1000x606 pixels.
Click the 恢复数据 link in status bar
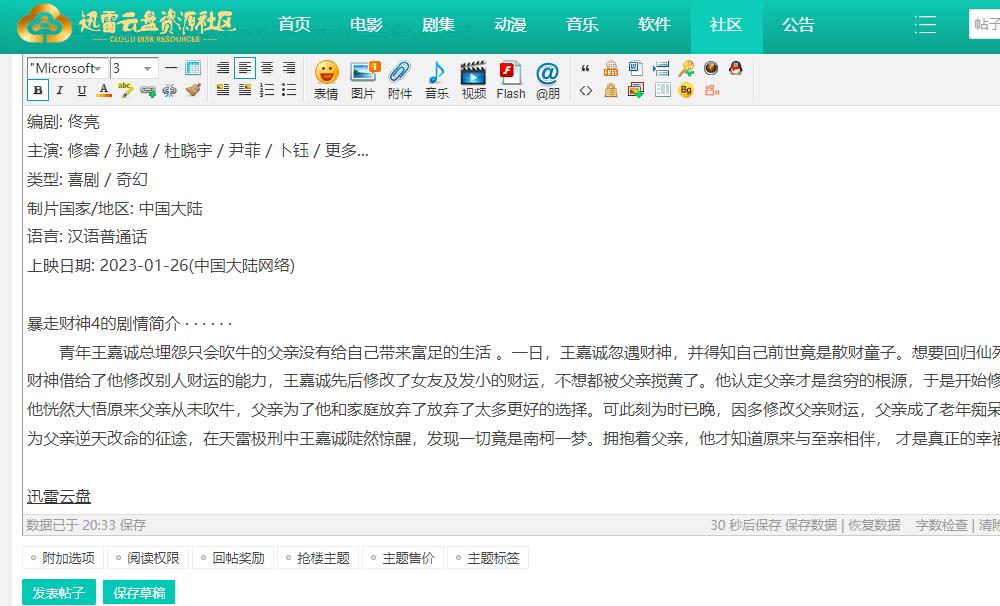click(x=874, y=525)
